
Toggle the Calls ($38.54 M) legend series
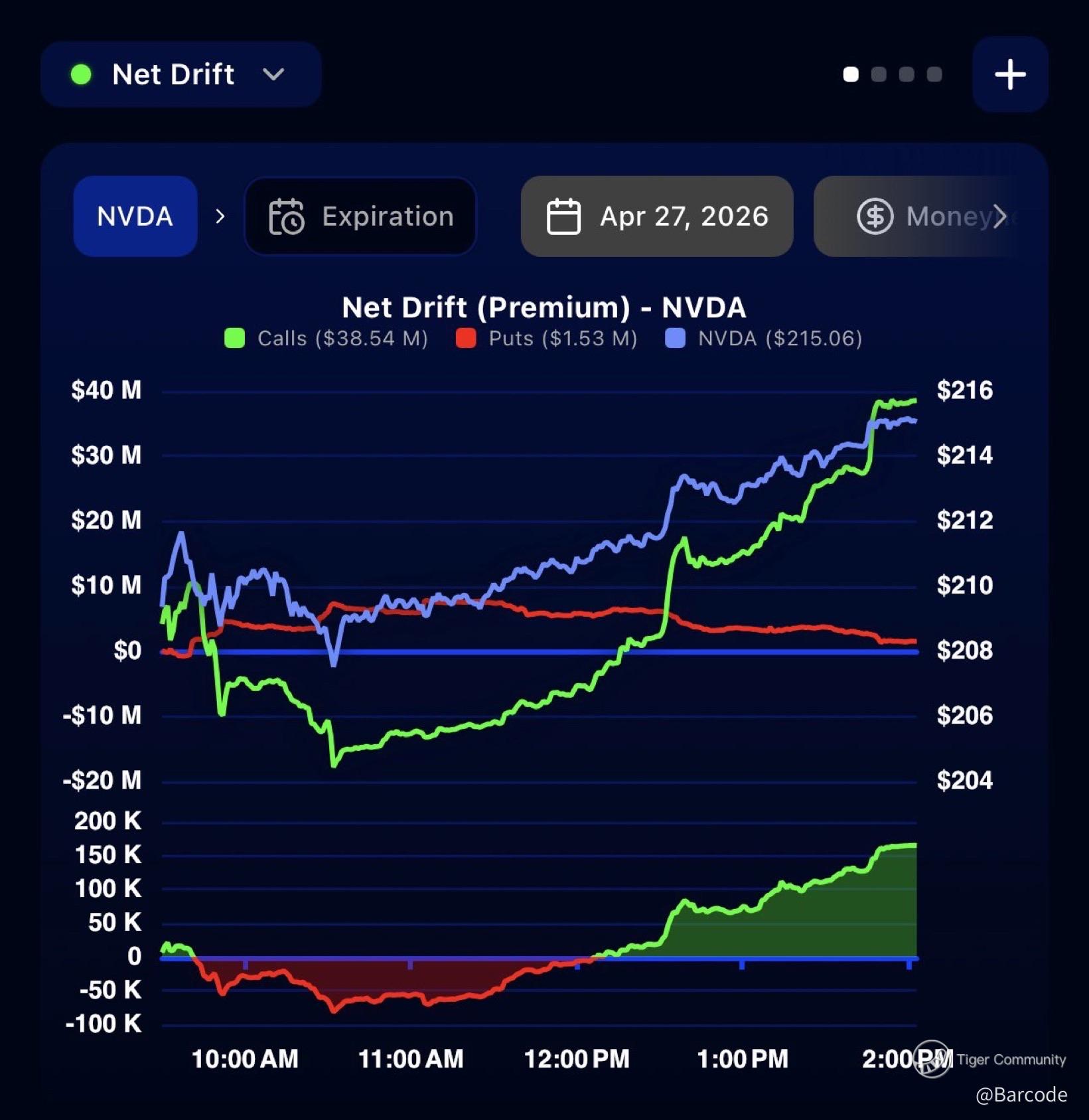(327, 339)
